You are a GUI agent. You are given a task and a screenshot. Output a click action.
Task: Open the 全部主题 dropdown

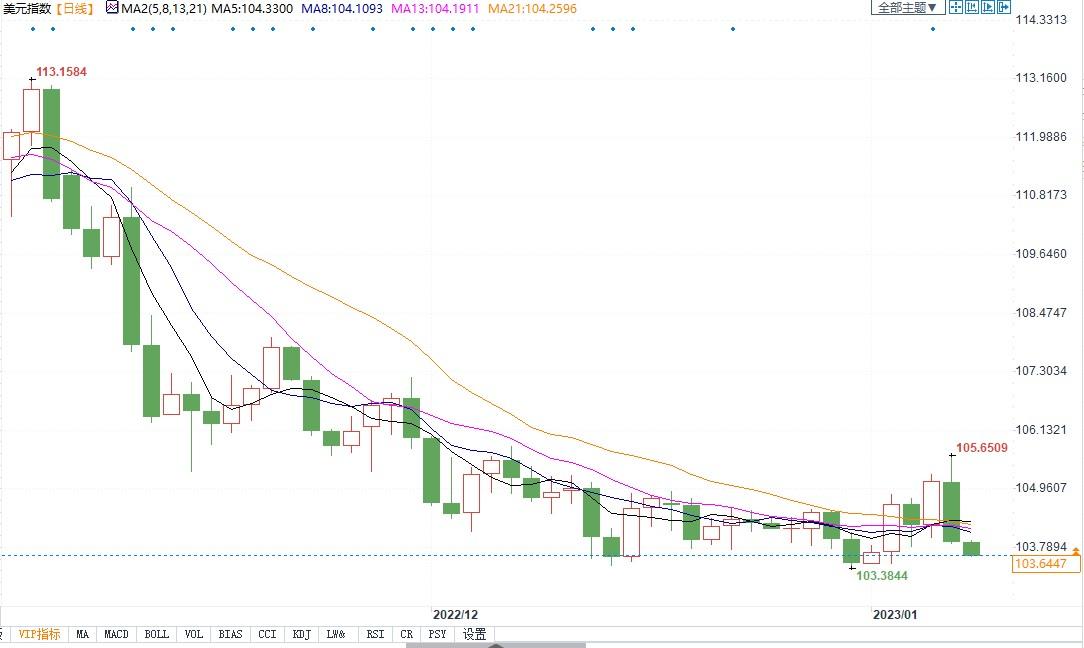point(907,7)
